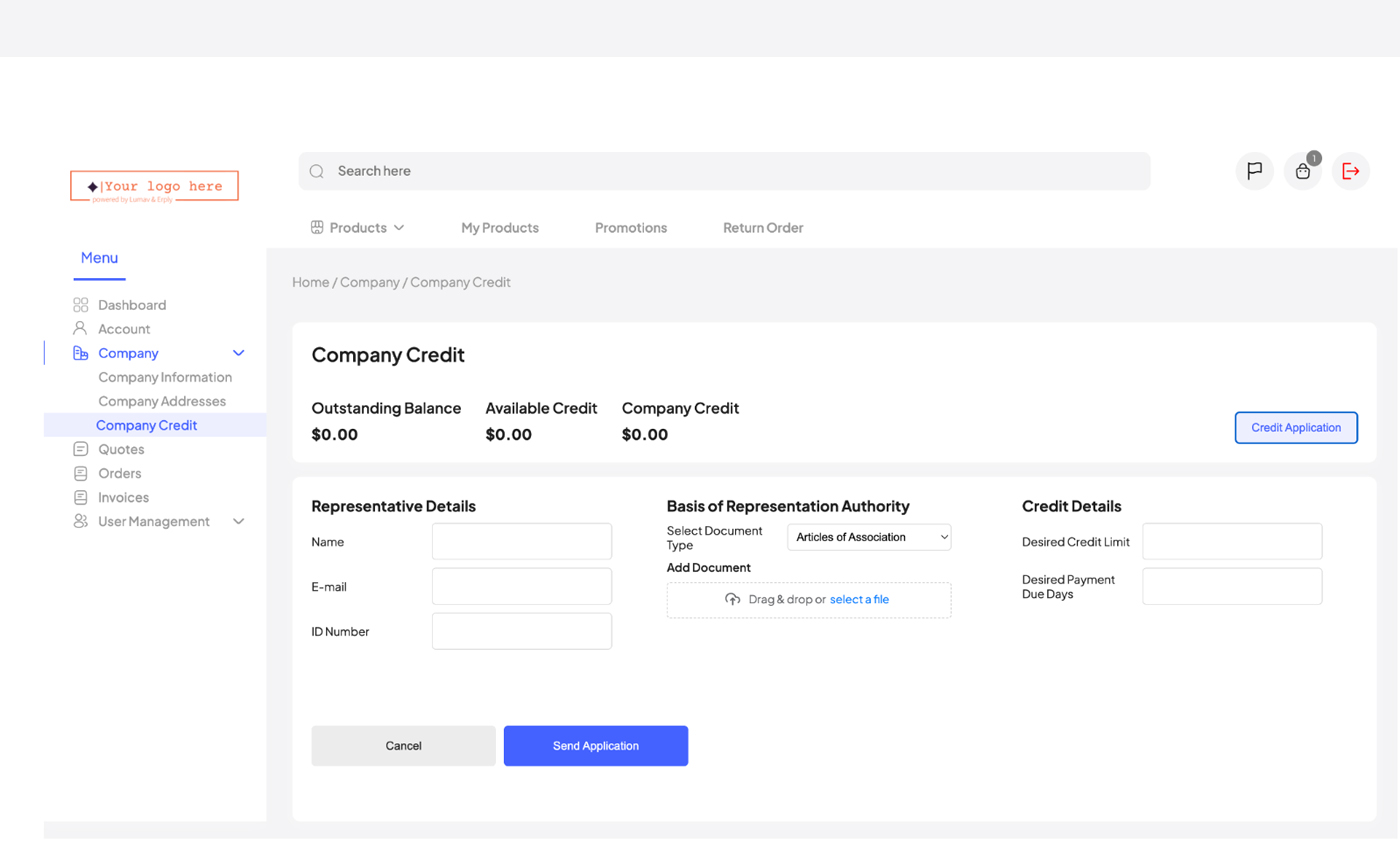
Task: Open the Return Order tab
Action: click(x=763, y=228)
